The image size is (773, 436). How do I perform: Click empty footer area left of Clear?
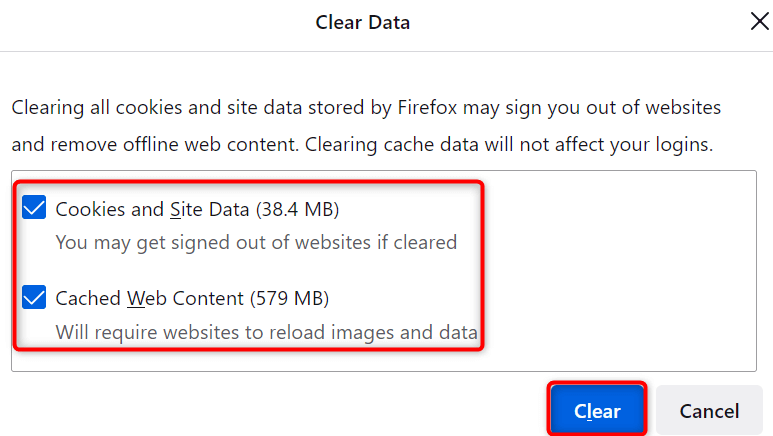[x=270, y=410]
